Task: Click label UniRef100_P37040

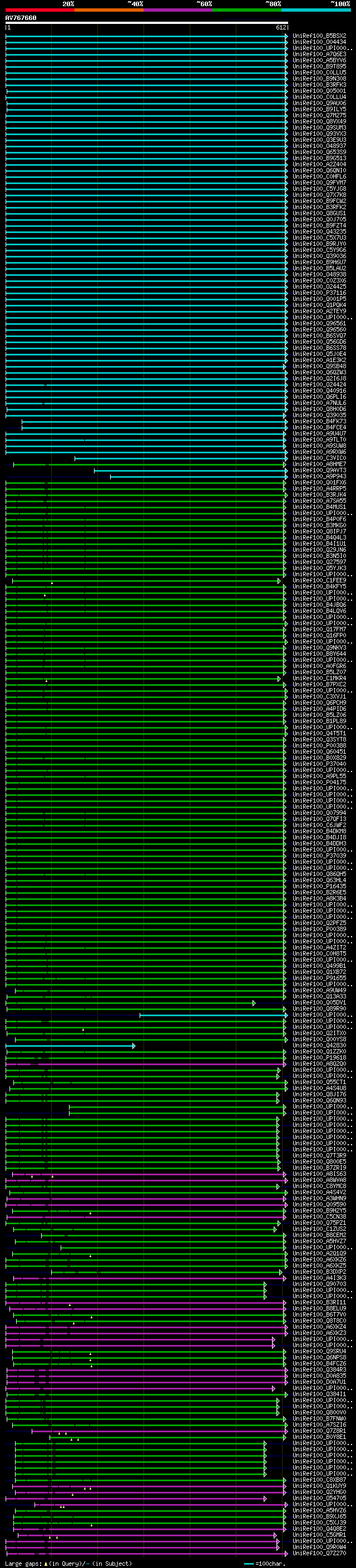Action: pyautogui.click(x=319, y=764)
